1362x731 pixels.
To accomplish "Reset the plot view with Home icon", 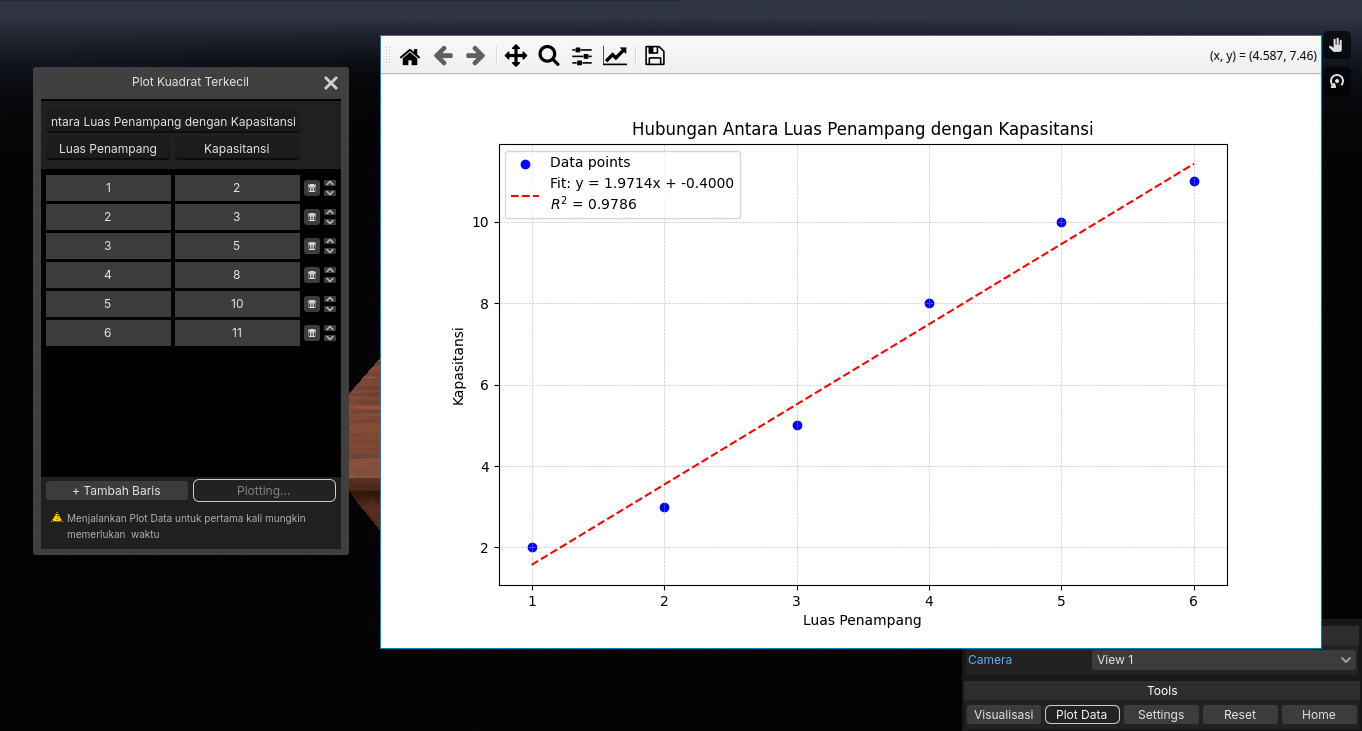I will (409, 56).
